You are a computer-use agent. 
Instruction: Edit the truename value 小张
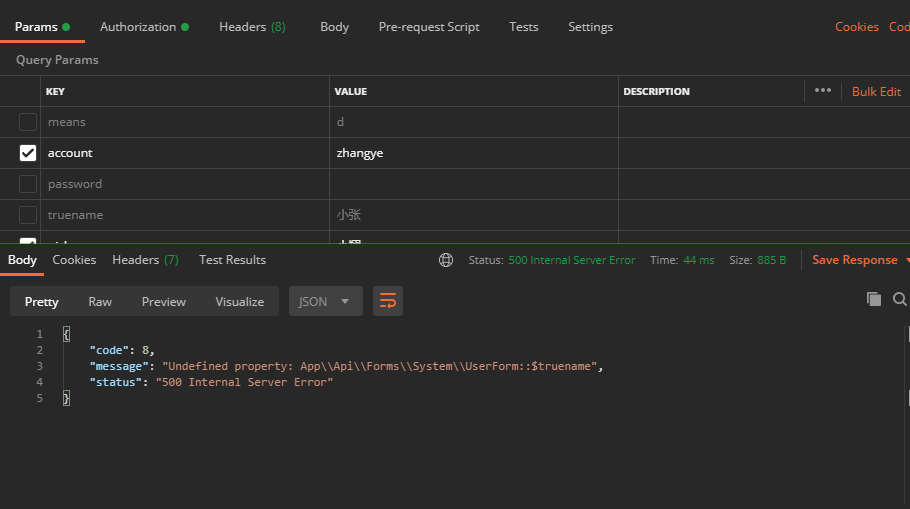[474, 215]
